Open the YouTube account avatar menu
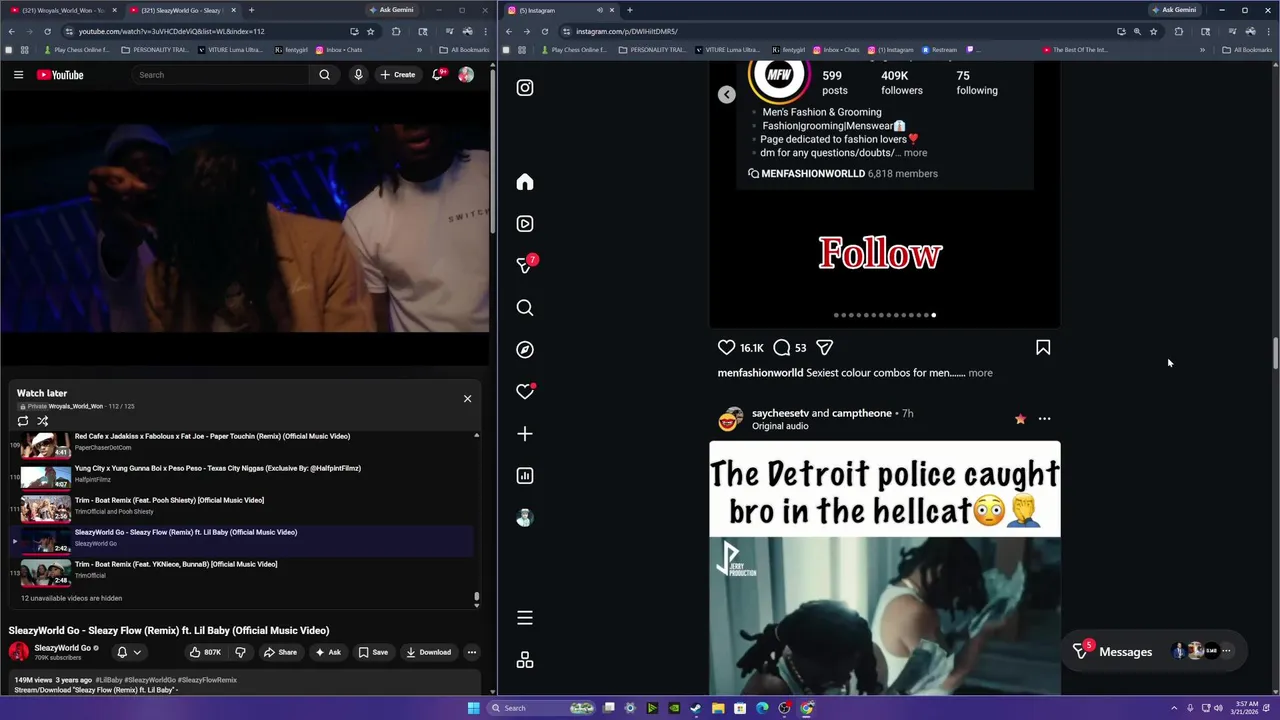 [466, 75]
